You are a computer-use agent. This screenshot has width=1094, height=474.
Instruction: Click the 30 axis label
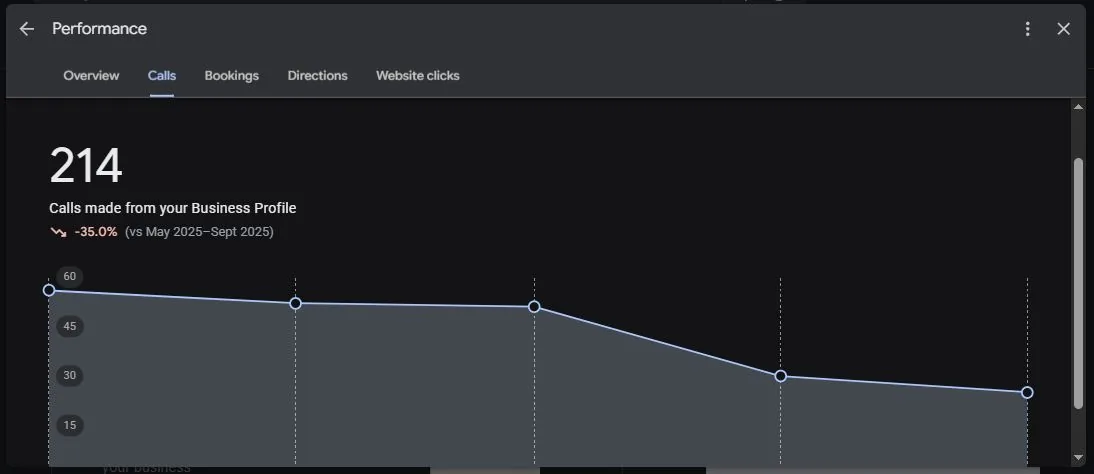(70, 376)
